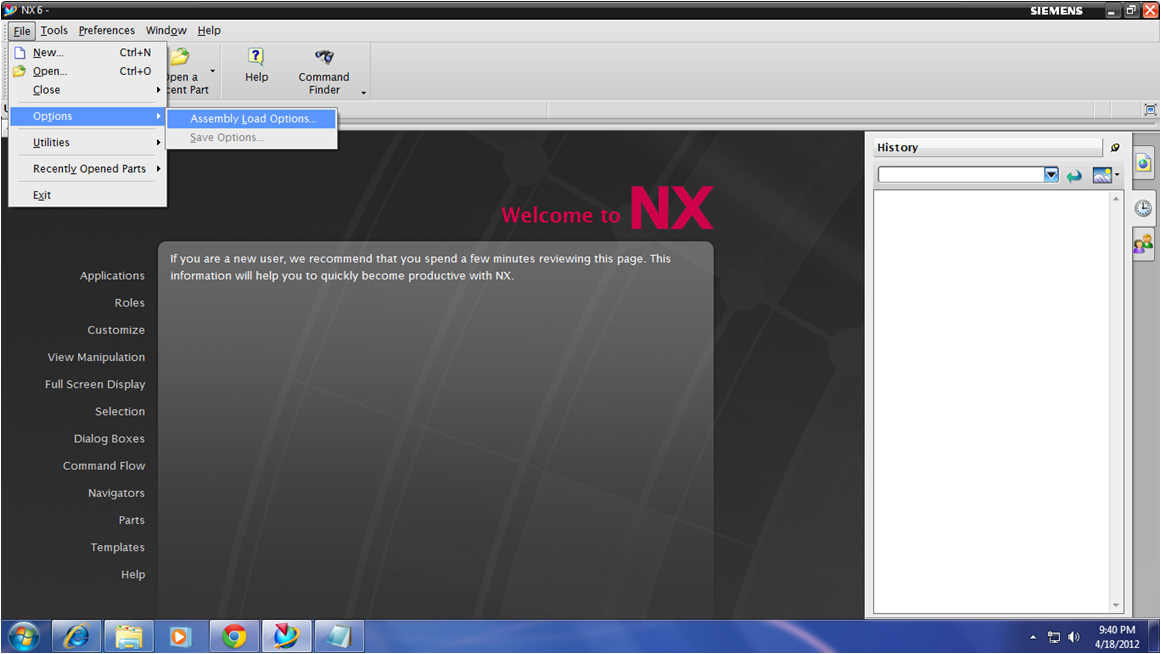Expand the History panel combo box dropdown

pos(1051,175)
